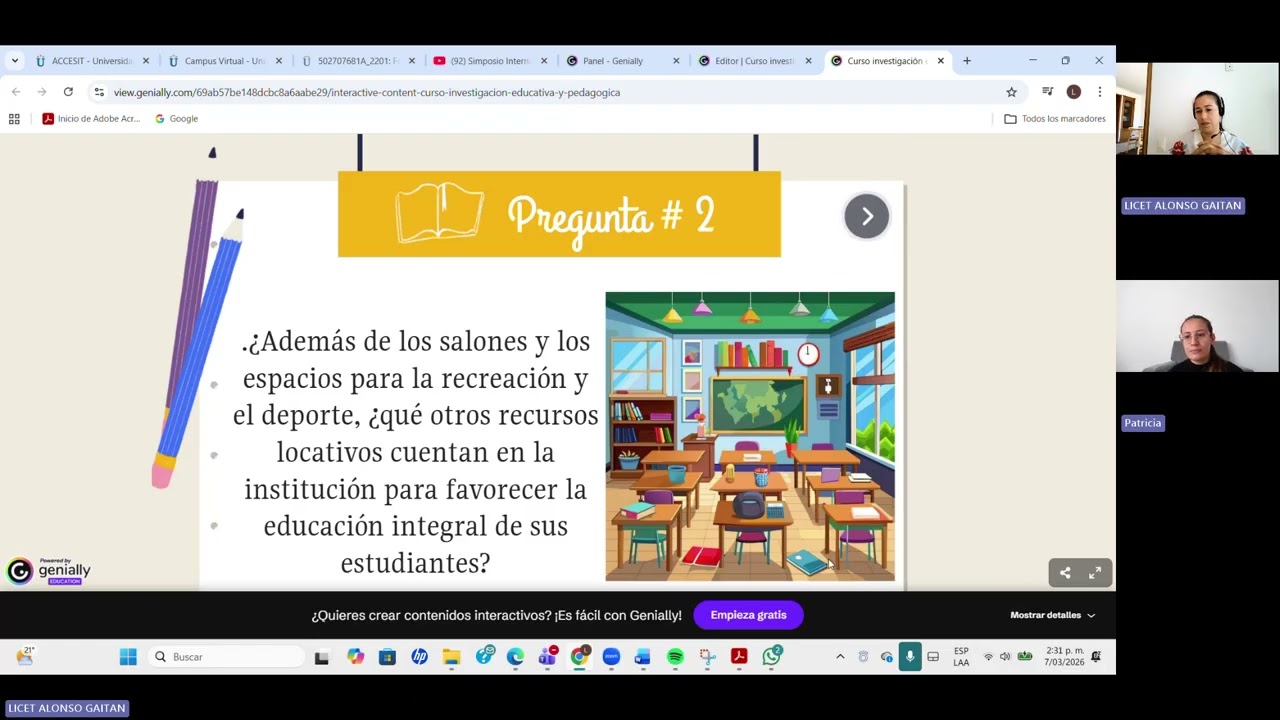This screenshot has width=1280, height=720.
Task: Open Microsoft Store from the taskbar
Action: (387, 657)
